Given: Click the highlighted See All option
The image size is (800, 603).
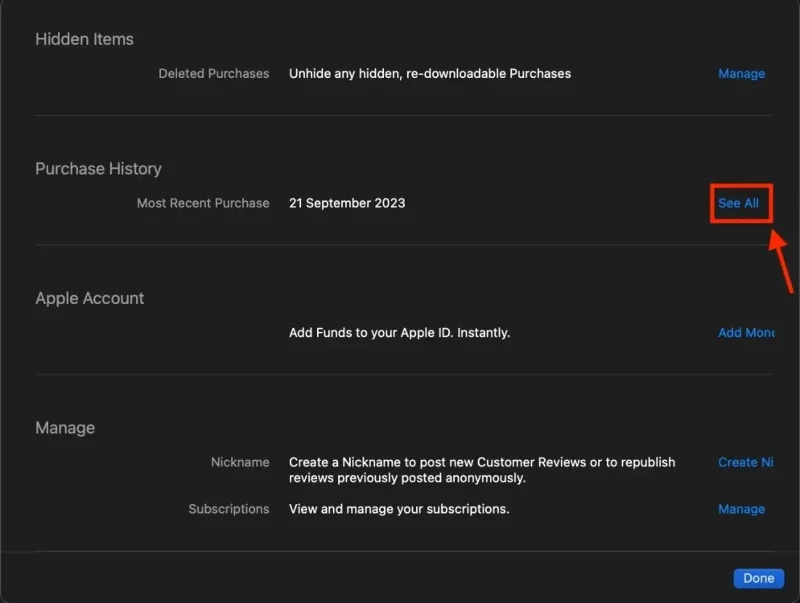Looking at the screenshot, I should click(x=740, y=203).
